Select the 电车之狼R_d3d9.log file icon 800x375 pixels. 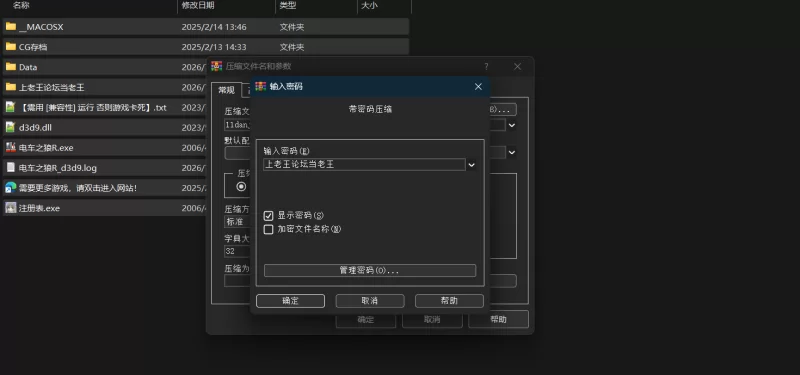10,167
